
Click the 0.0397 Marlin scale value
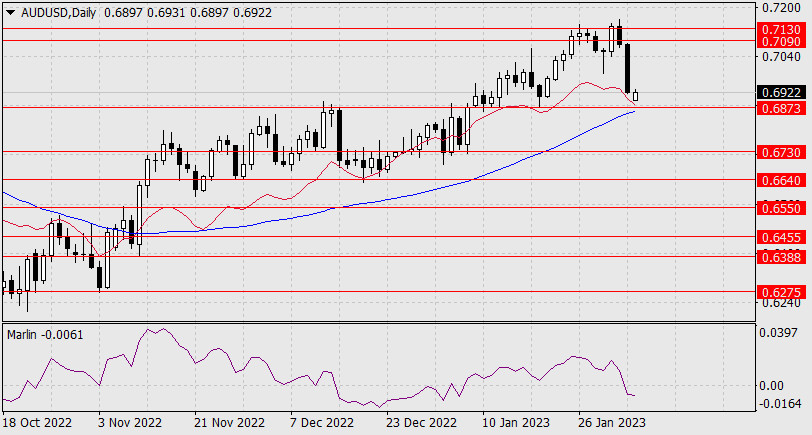tap(776, 332)
